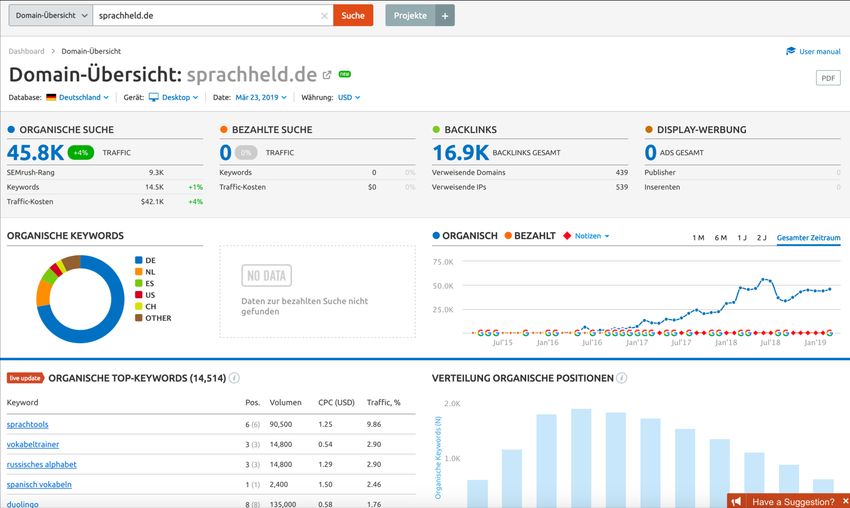Click the 45.8K organic traffic value
This screenshot has height=508, width=850.
click(35, 153)
